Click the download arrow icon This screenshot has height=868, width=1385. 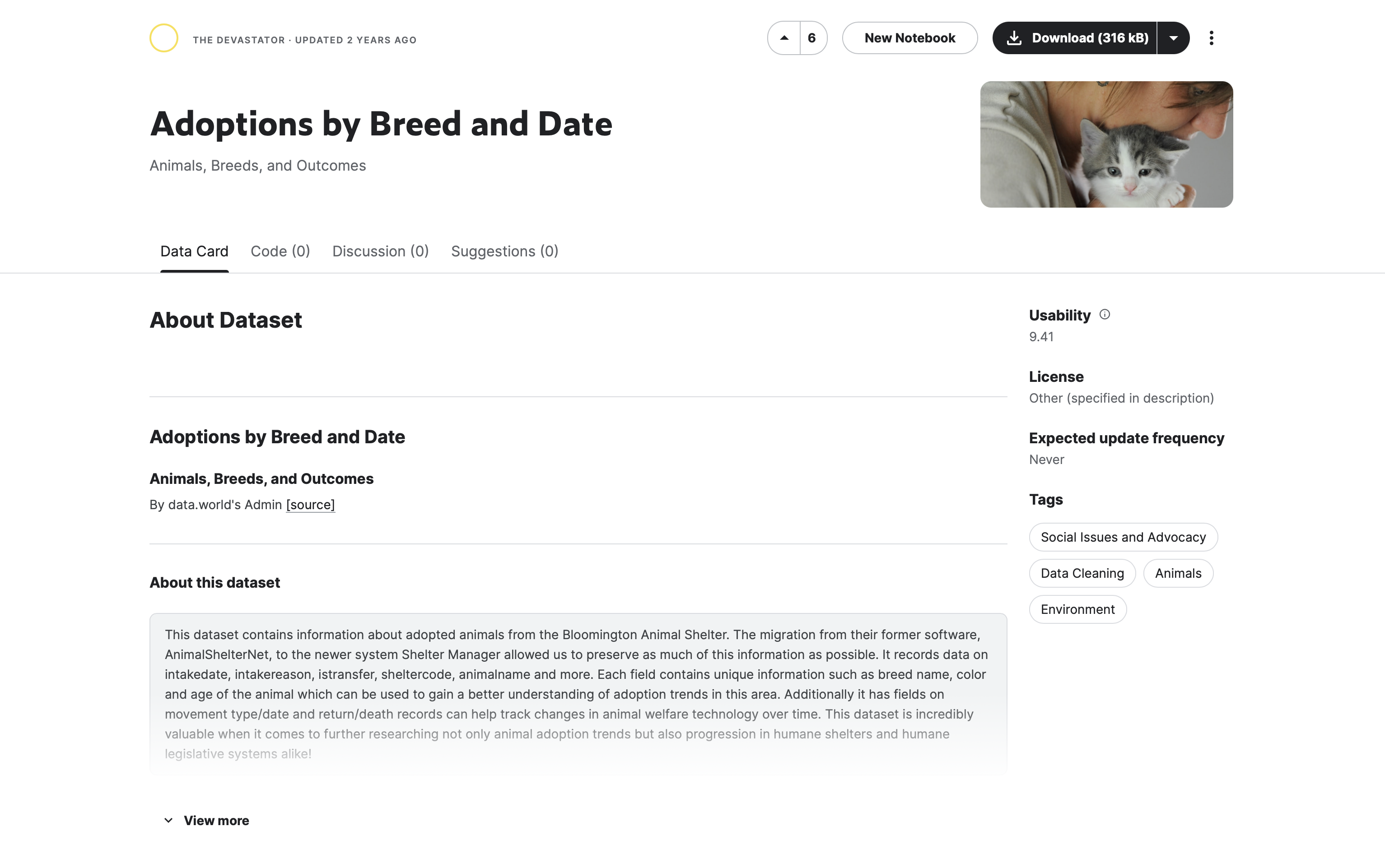pyautogui.click(x=1014, y=38)
